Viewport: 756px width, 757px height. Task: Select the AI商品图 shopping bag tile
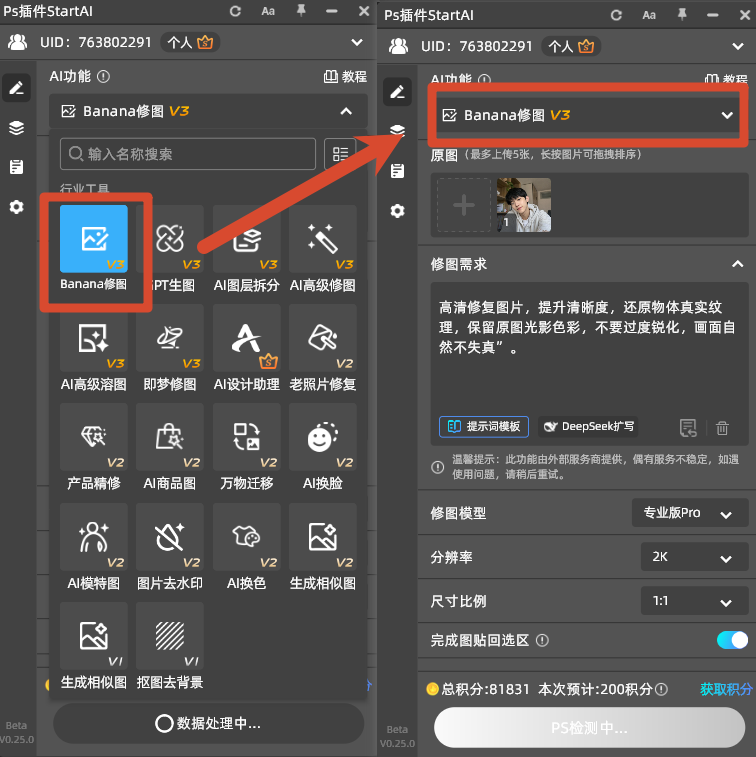[170, 437]
